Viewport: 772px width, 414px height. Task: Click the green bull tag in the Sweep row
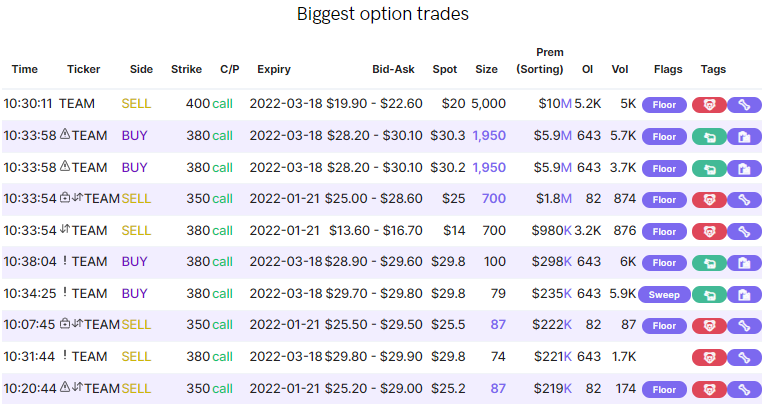708,294
